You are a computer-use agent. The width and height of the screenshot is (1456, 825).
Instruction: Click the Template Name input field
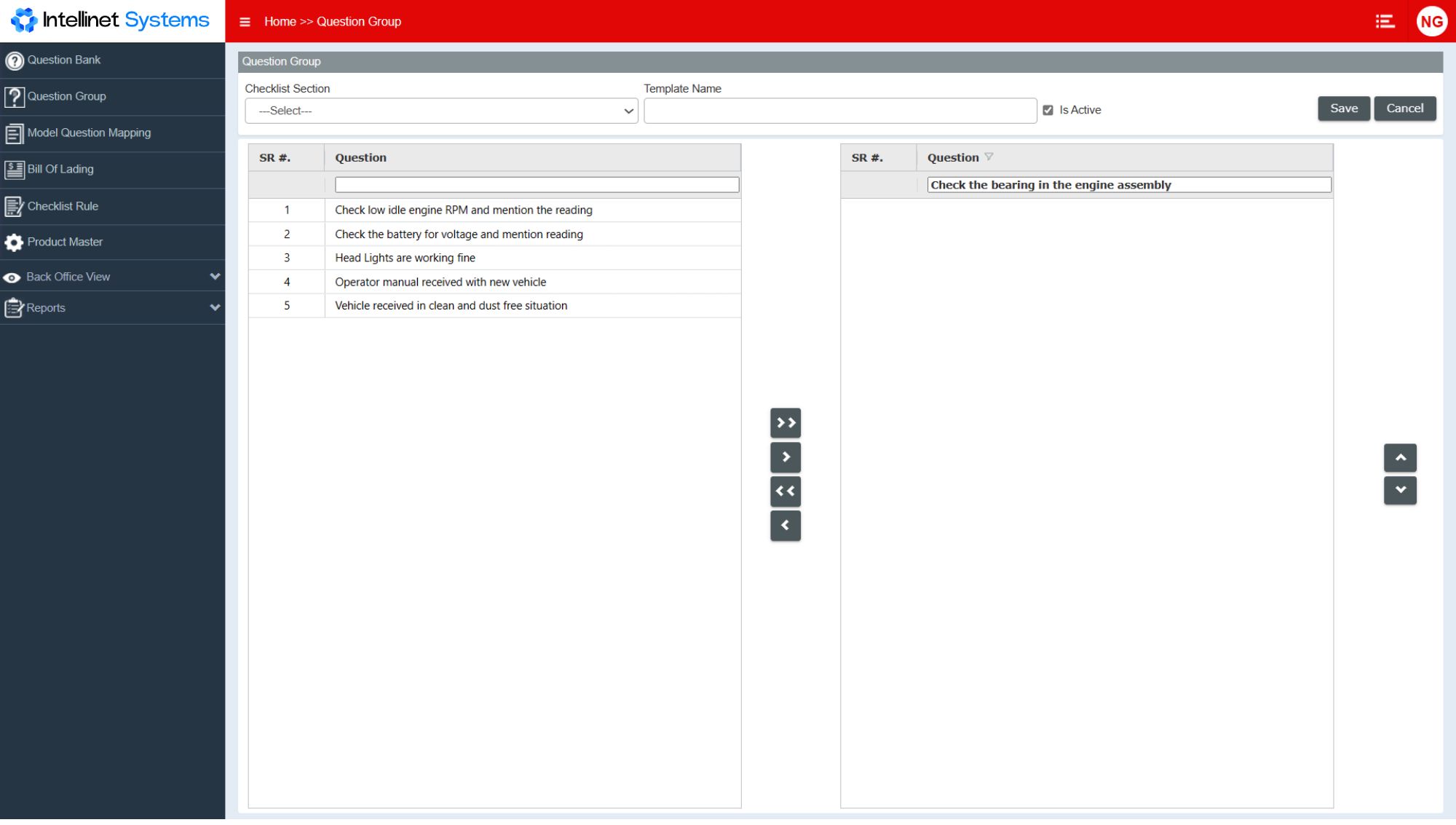click(840, 110)
